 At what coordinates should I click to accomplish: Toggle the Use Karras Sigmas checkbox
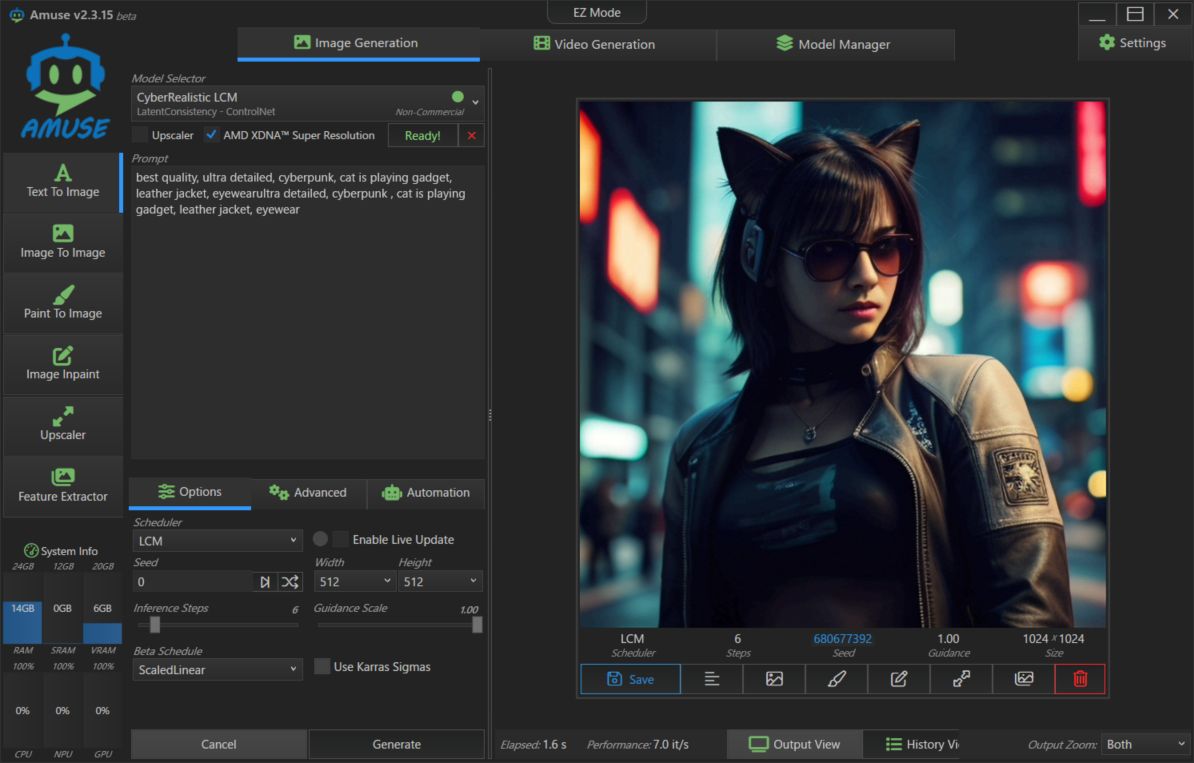point(322,667)
